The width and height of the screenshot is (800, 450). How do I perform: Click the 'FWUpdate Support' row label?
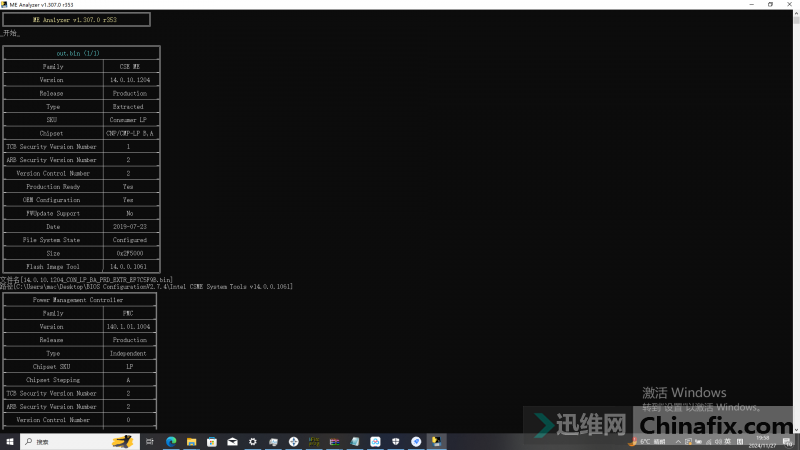pyautogui.click(x=53, y=213)
